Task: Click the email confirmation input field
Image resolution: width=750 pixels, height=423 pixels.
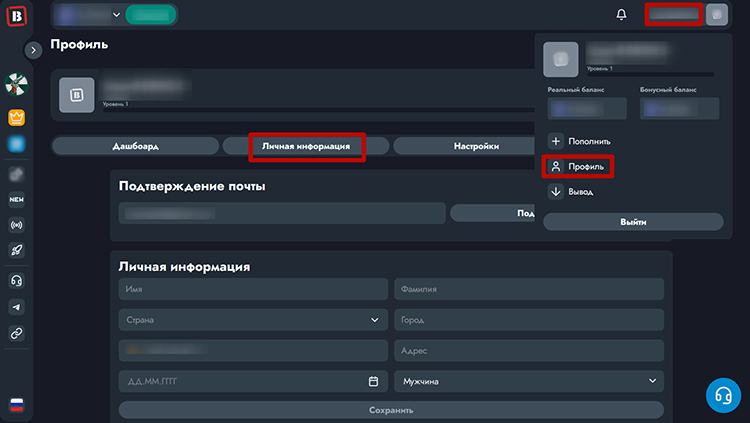Action: [x=282, y=213]
